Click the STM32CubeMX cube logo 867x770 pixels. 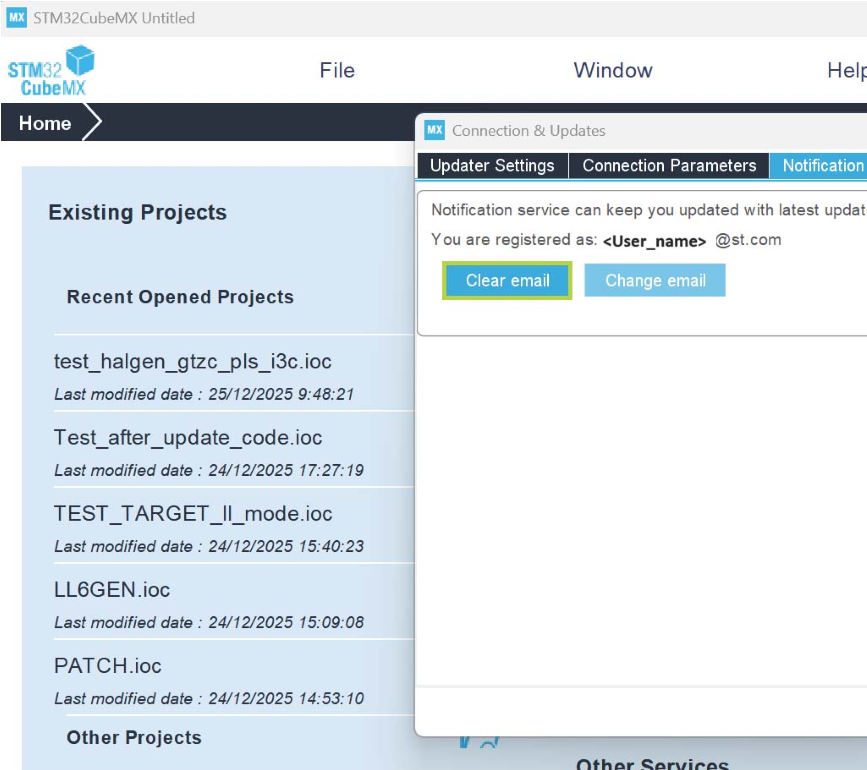point(51,71)
